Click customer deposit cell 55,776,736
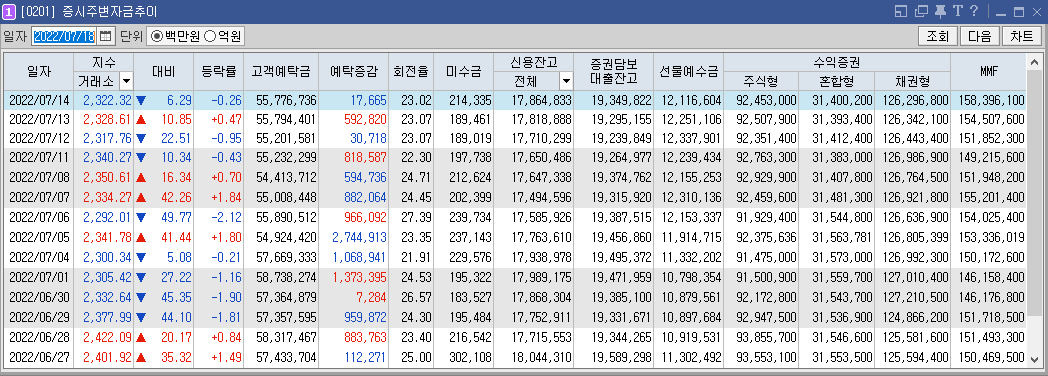 286,101
